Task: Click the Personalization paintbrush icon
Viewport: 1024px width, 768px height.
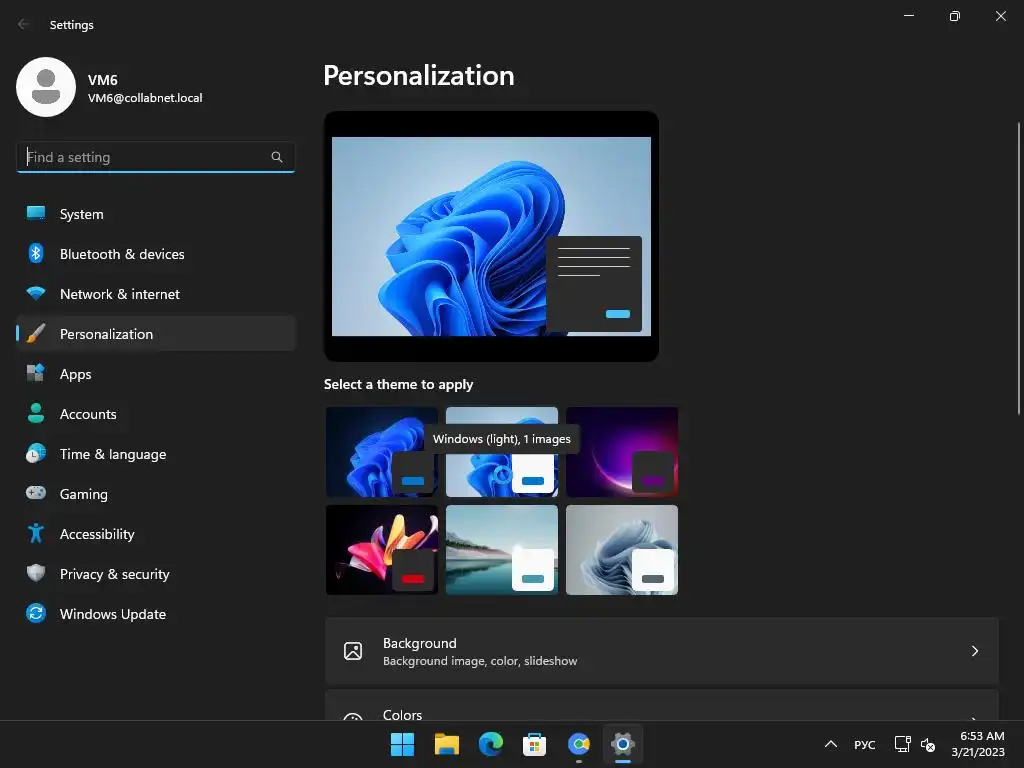Action: pos(36,334)
